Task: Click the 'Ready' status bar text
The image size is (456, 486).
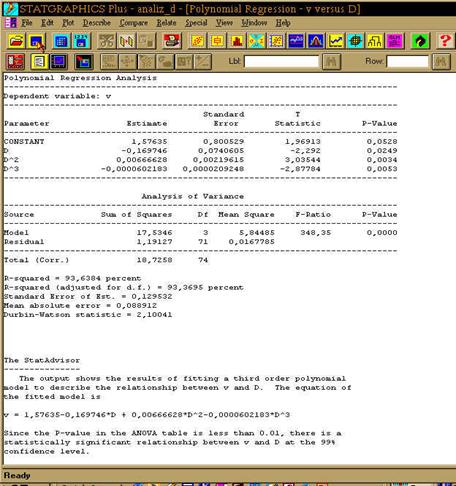Action: coord(17,475)
